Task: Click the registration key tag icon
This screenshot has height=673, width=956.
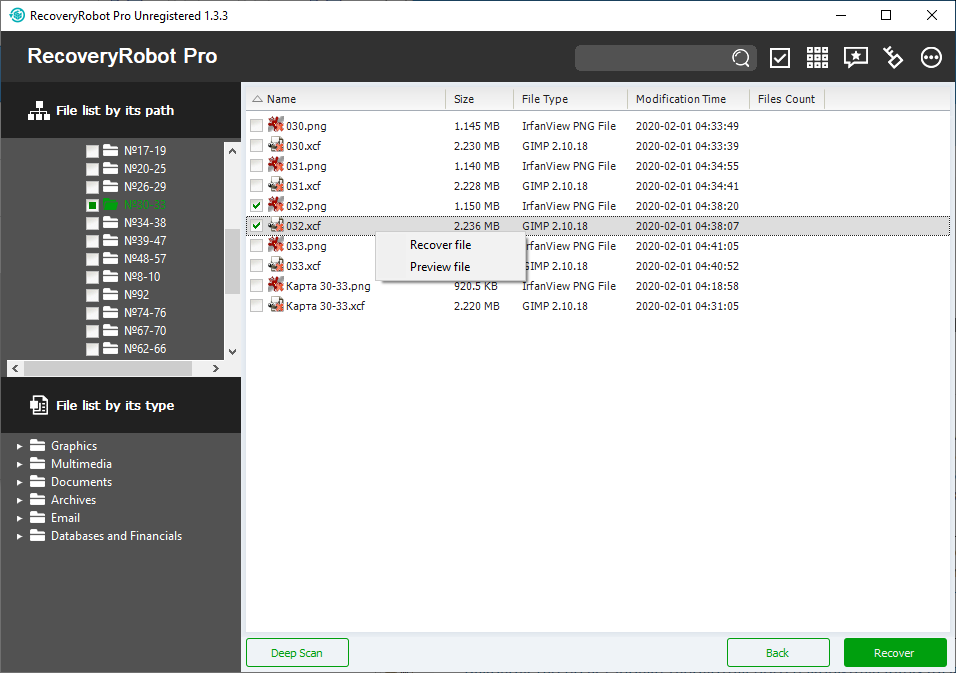Action: pos(893,57)
